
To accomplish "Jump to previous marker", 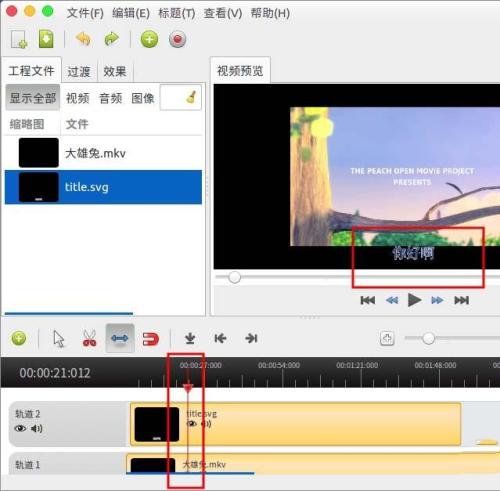I will tap(220, 339).
